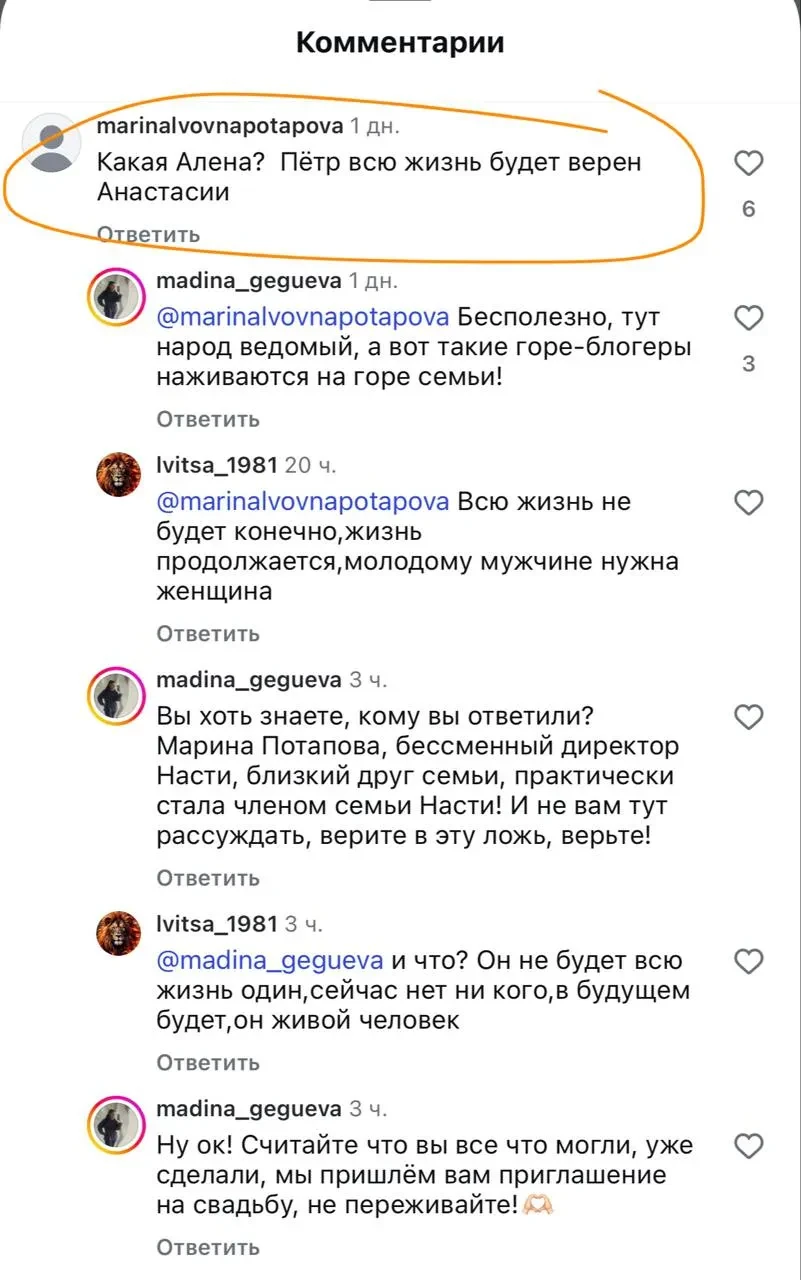Like lvitsa_1981's reply starting with 'и что?'
Screen dimensions: 801x1280
[747, 962]
